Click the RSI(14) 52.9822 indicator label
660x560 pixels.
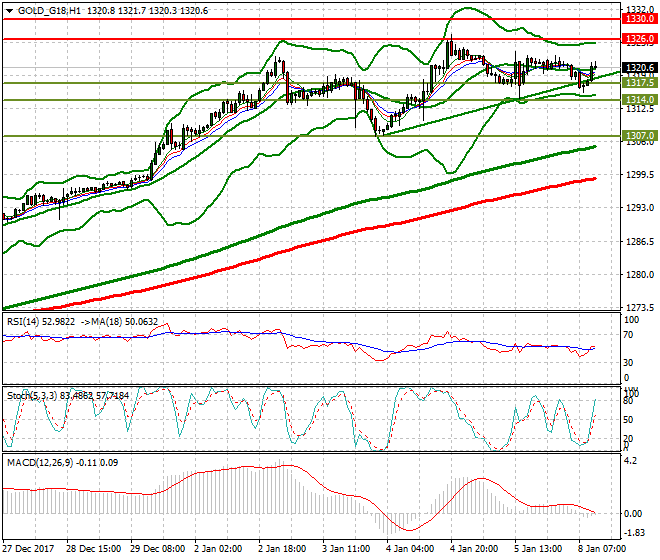coord(41,322)
